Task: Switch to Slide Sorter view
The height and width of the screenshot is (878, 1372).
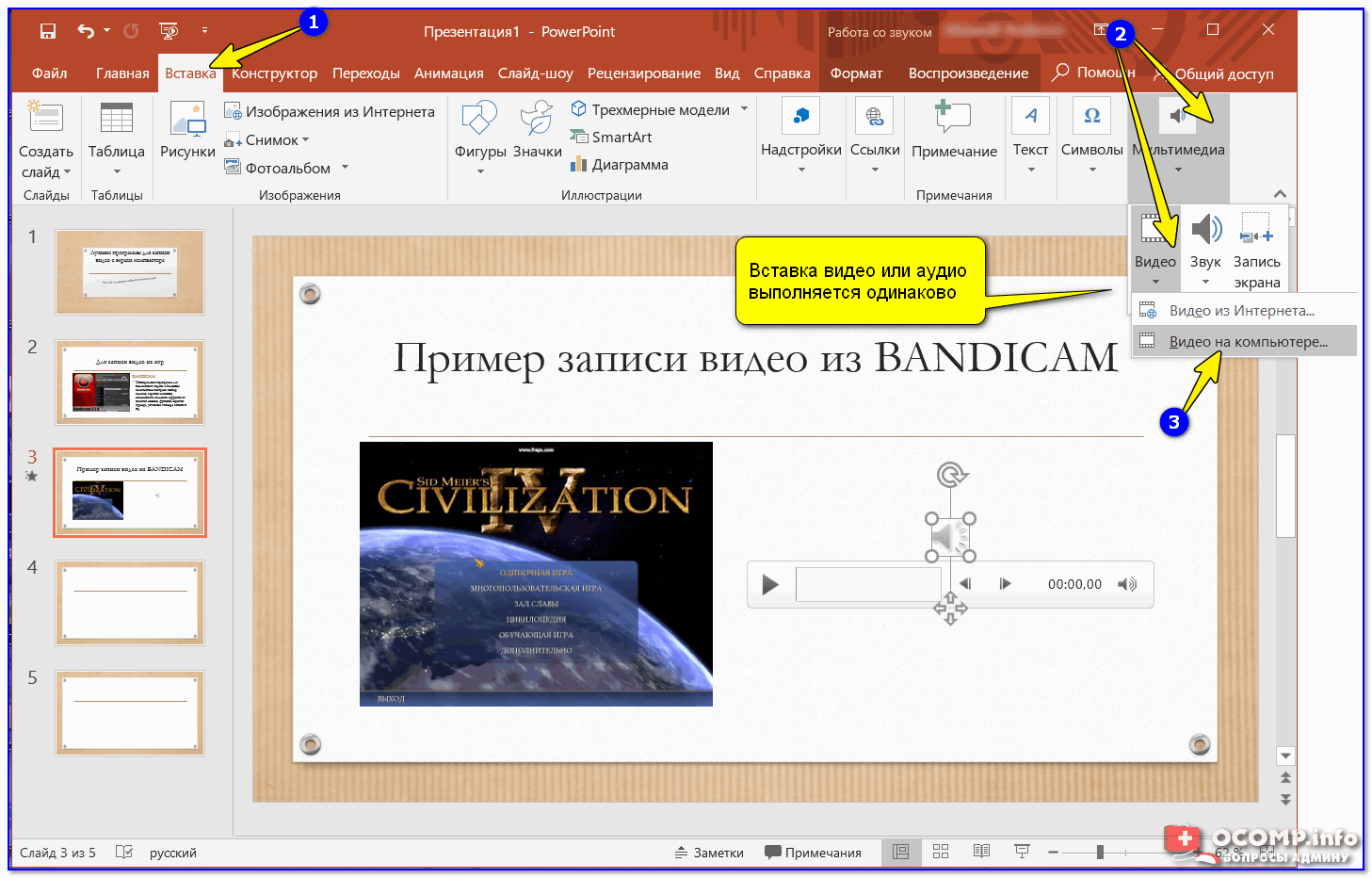Action: (x=941, y=852)
